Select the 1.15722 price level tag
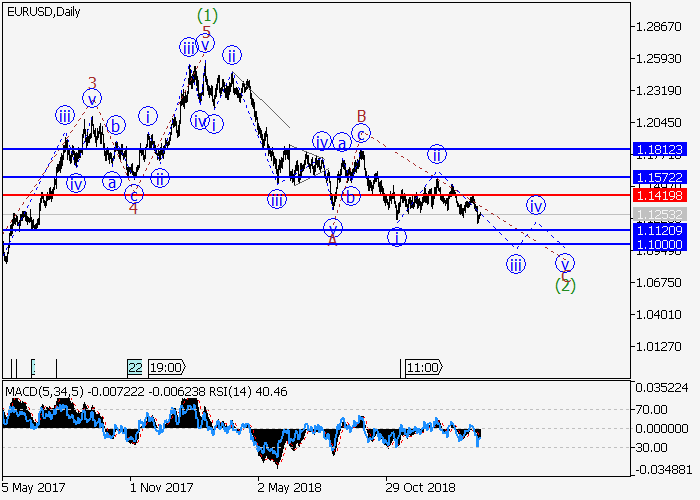The width and height of the screenshot is (700, 500). (x=658, y=176)
